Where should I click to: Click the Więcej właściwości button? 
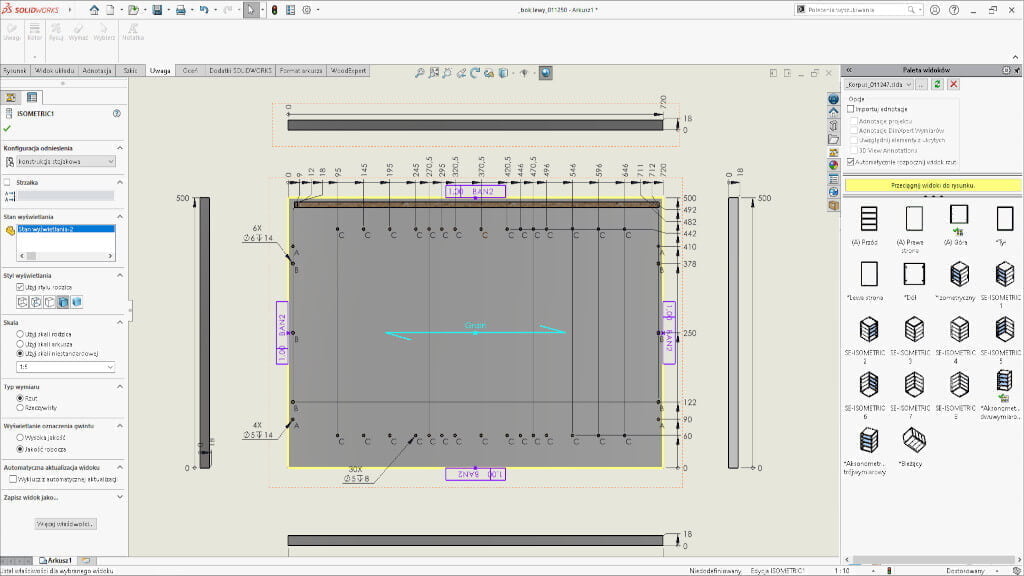(x=65, y=523)
